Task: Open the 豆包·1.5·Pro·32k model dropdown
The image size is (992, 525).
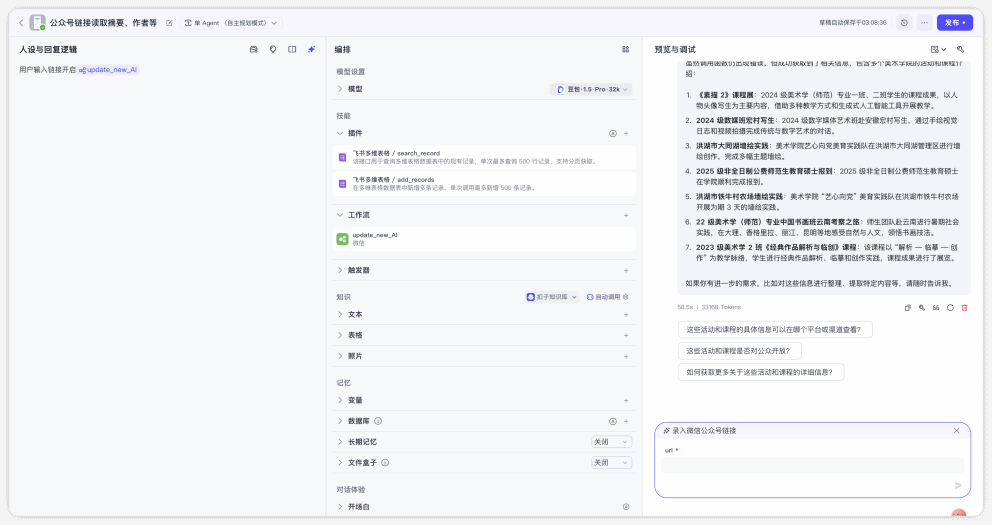Action: pos(591,89)
